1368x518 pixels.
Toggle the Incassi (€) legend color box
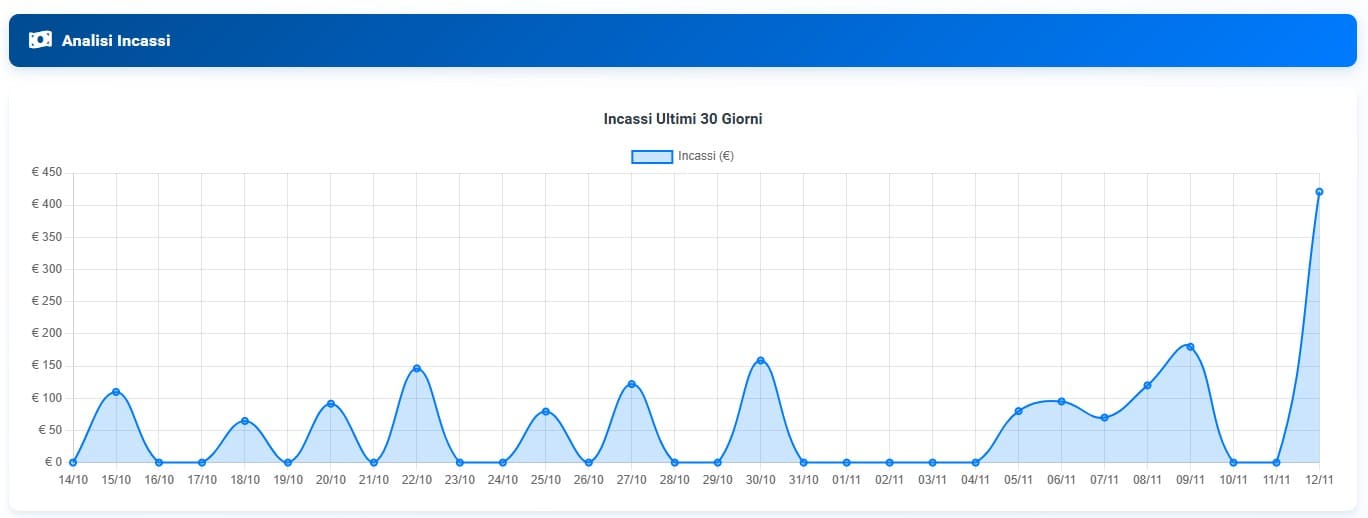(651, 156)
